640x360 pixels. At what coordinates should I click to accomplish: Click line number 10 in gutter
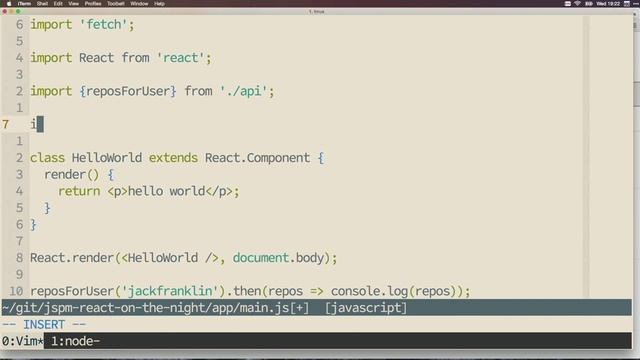[16, 291]
